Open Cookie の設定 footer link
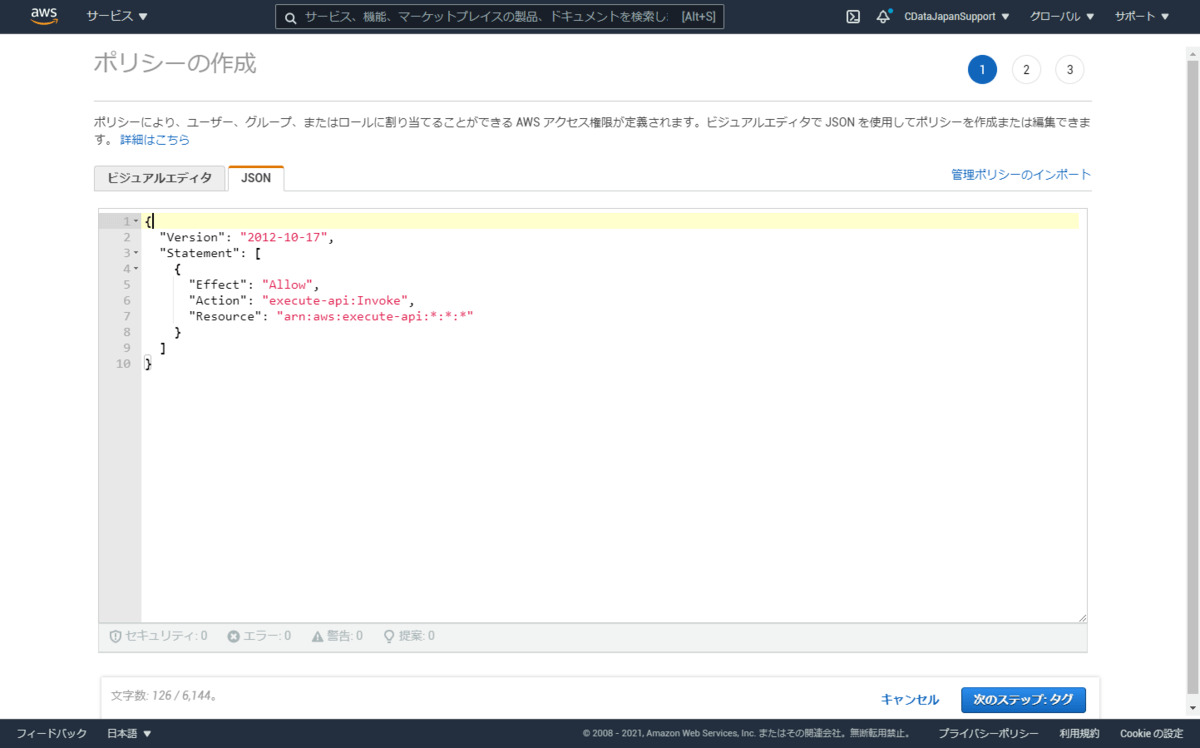This screenshot has width=1200, height=748. 1151,734
